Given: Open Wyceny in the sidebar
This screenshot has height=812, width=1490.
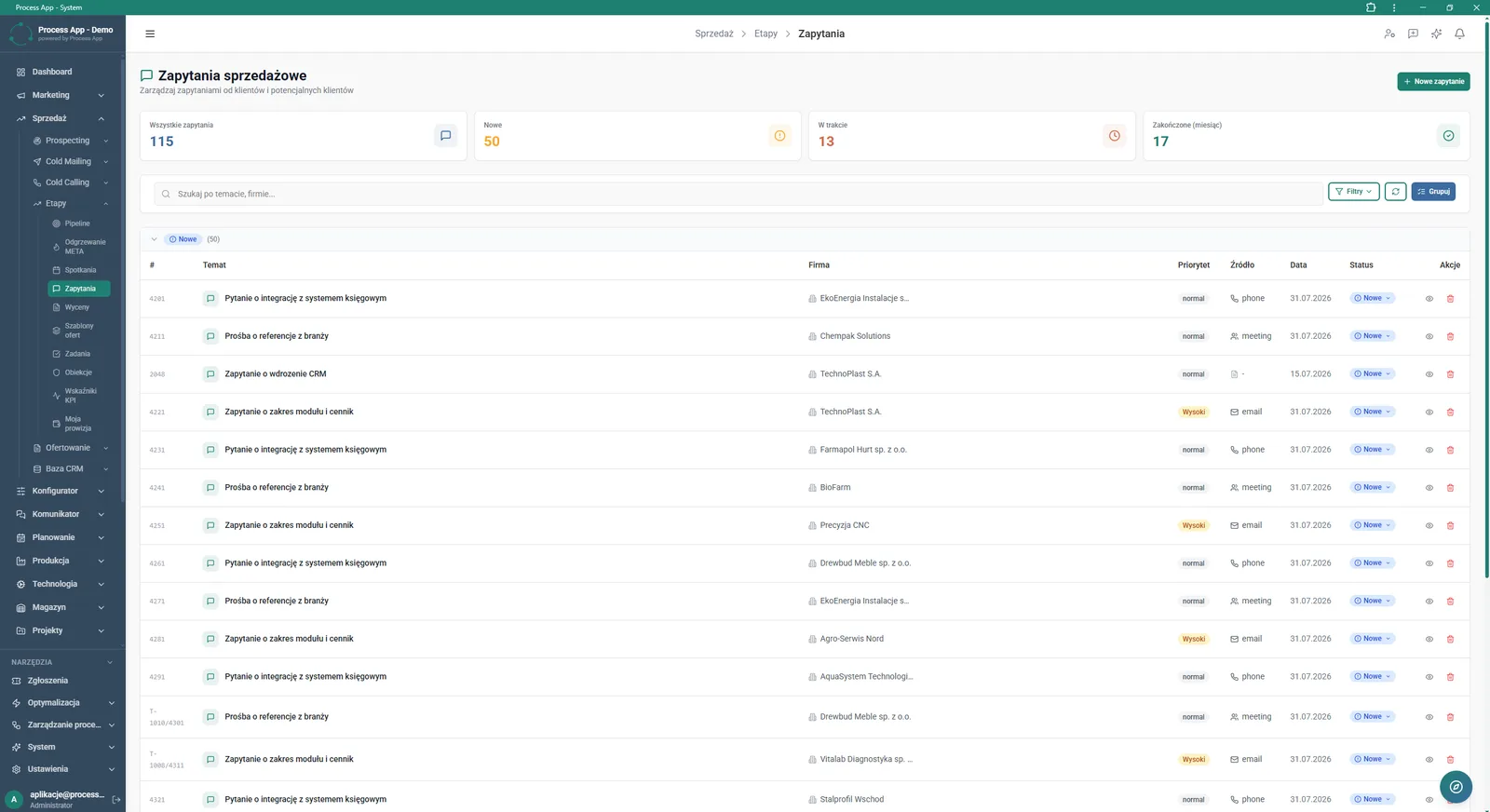Looking at the screenshot, I should (x=79, y=307).
